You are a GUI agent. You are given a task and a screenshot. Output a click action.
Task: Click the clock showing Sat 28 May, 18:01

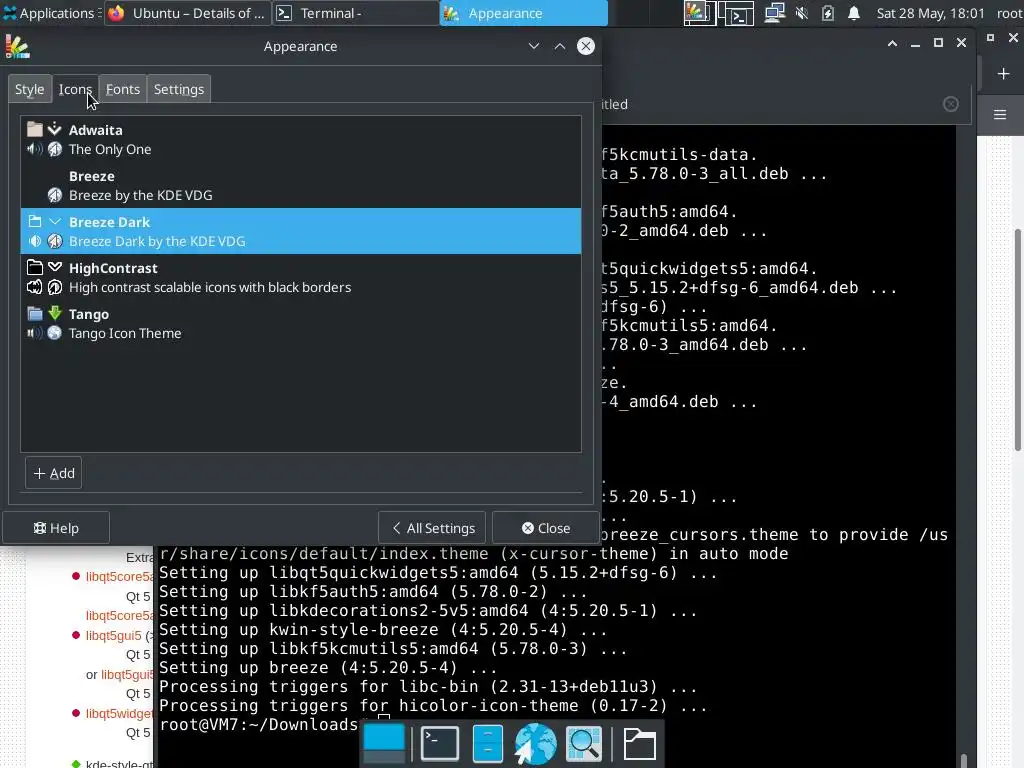[930, 13]
